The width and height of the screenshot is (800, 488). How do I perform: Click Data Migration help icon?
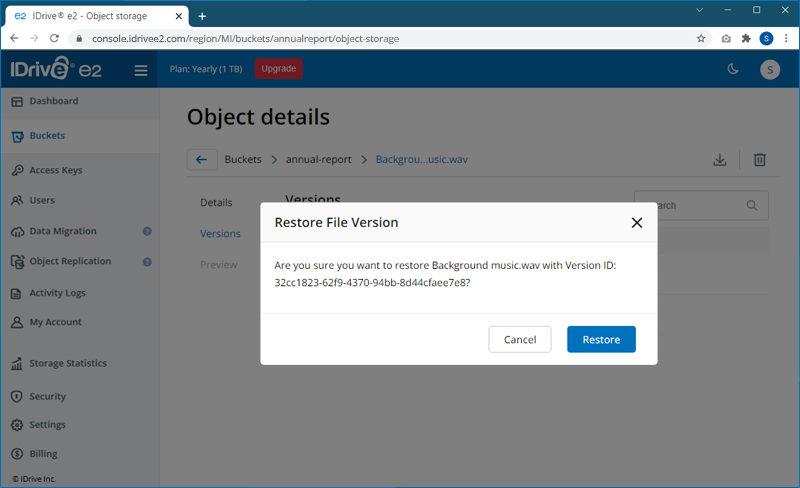point(147,231)
